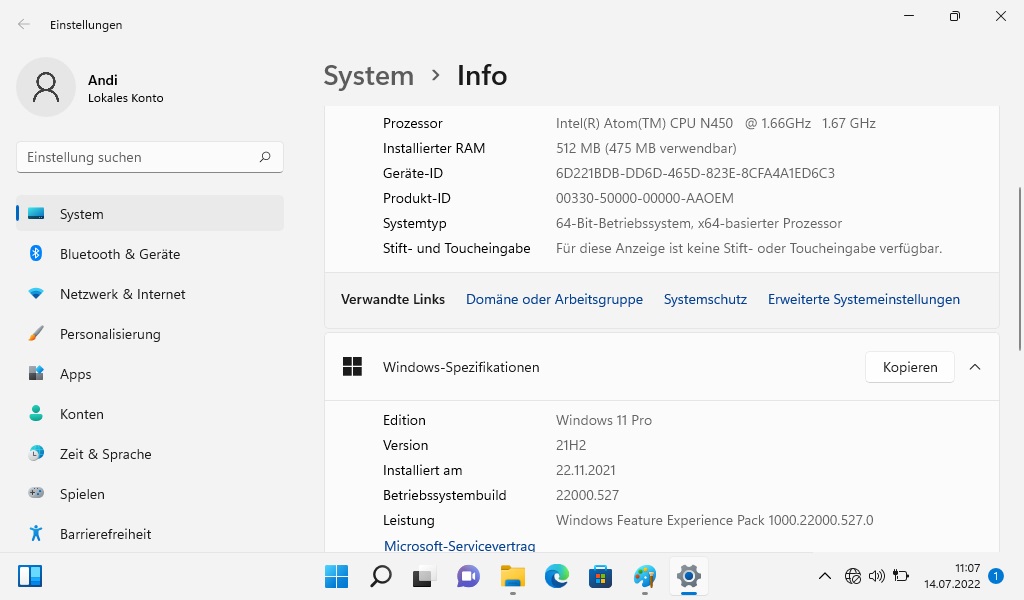
Task: Collapse the Windows-Spezifikationen section
Action: pyautogui.click(x=975, y=367)
